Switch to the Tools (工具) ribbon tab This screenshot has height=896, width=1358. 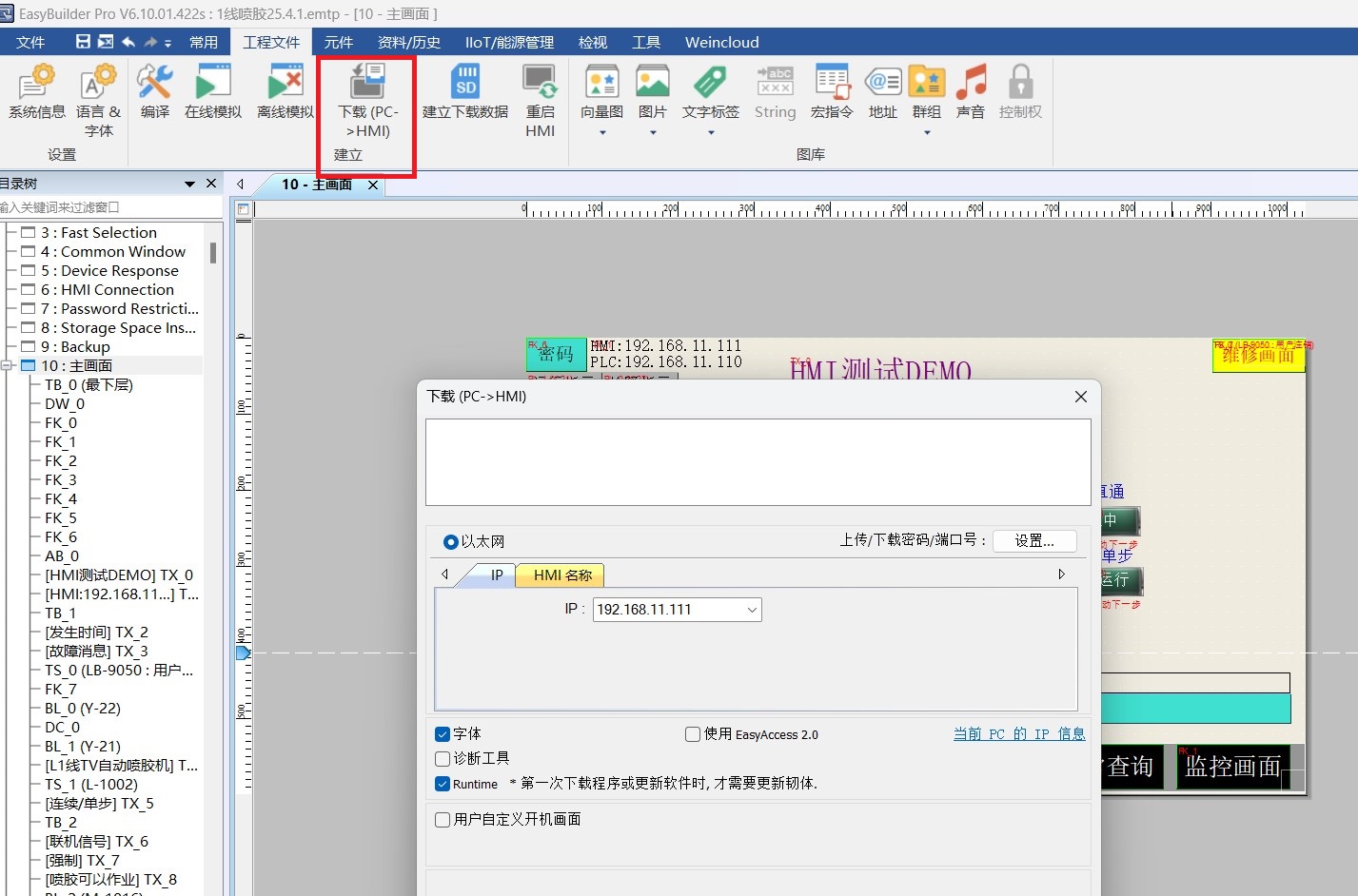pos(646,42)
